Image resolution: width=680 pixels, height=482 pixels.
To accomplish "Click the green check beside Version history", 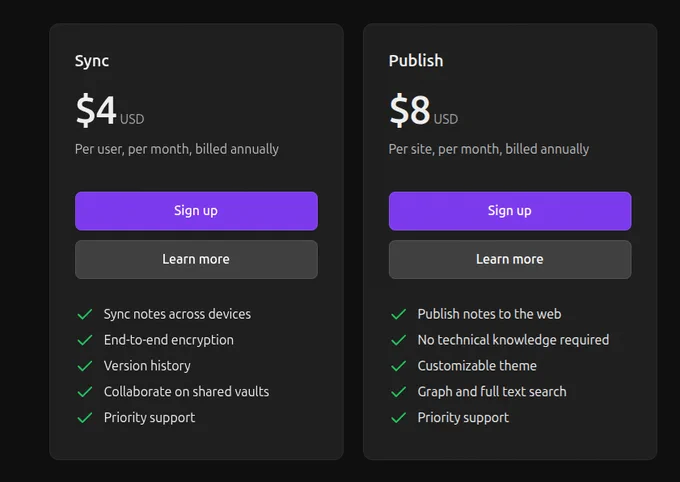I will pos(85,366).
